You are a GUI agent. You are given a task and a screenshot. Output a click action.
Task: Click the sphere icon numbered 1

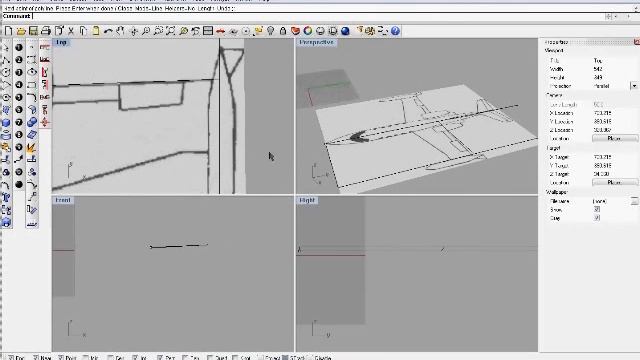pyautogui.click(x=19, y=48)
